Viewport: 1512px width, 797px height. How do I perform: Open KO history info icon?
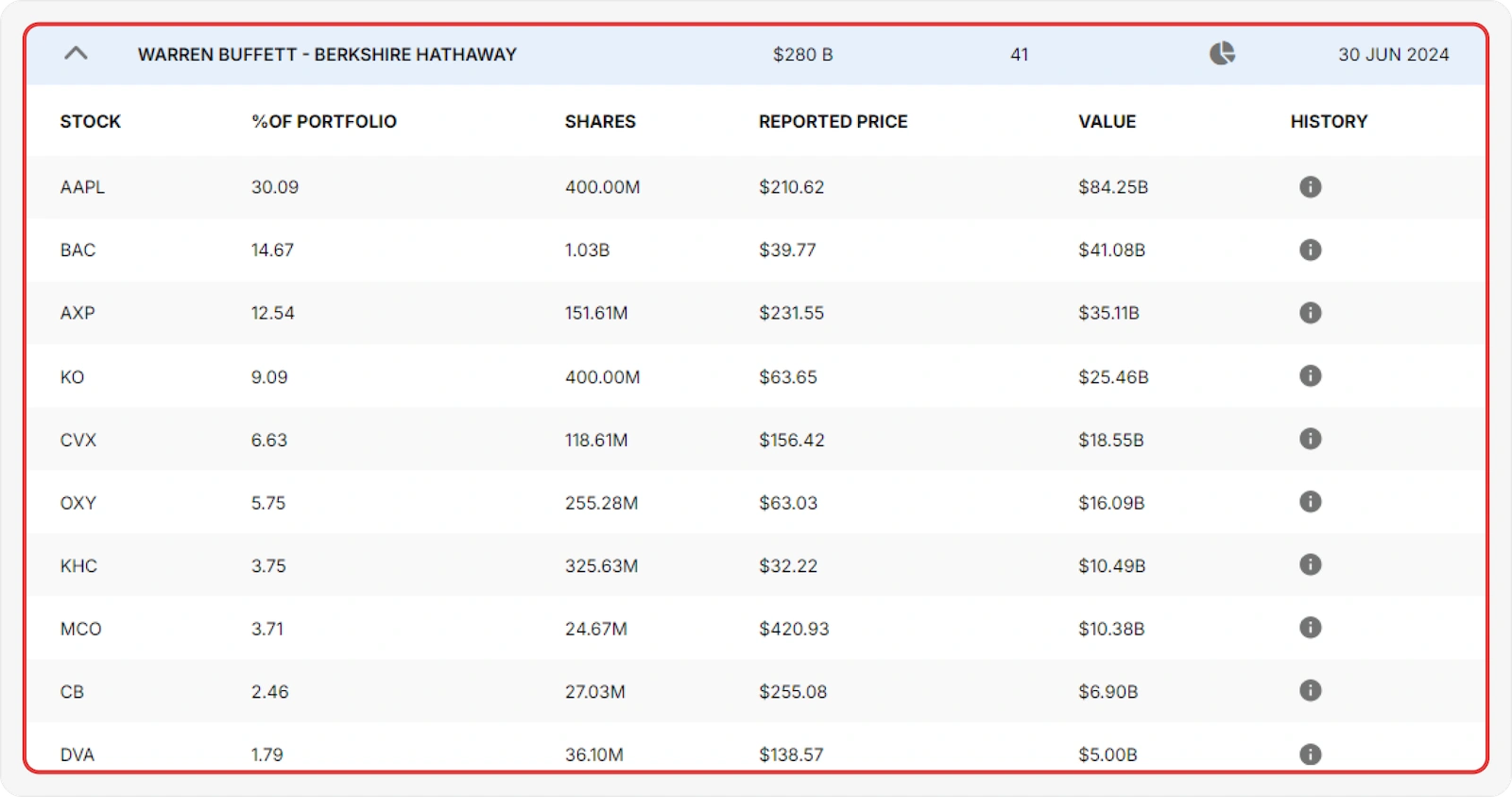[1310, 376]
